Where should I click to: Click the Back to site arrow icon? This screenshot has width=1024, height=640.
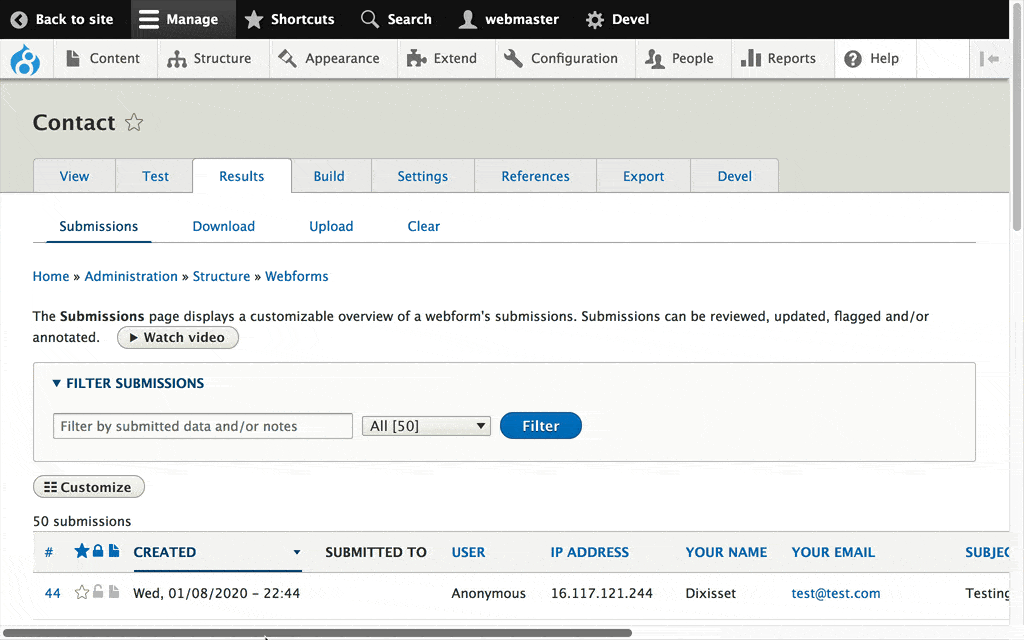19,20
